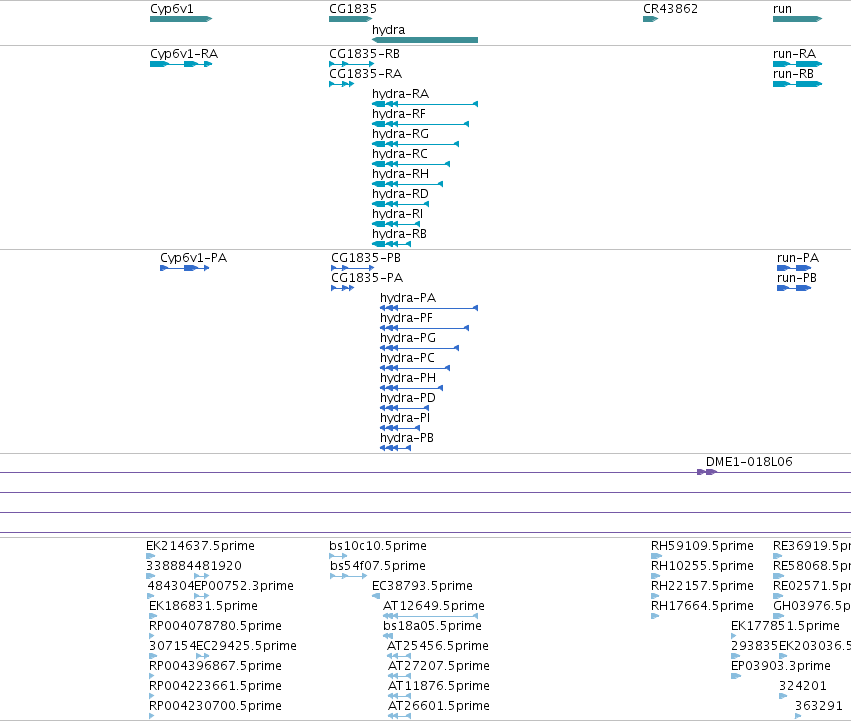
Task: Click EST EK177851.5prime
Action: (734, 636)
